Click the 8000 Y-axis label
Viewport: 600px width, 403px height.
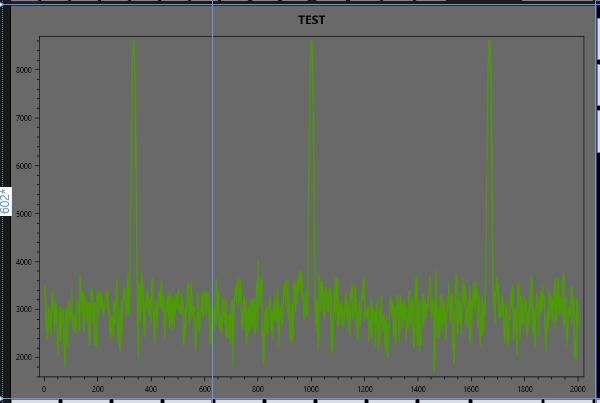click(24, 70)
